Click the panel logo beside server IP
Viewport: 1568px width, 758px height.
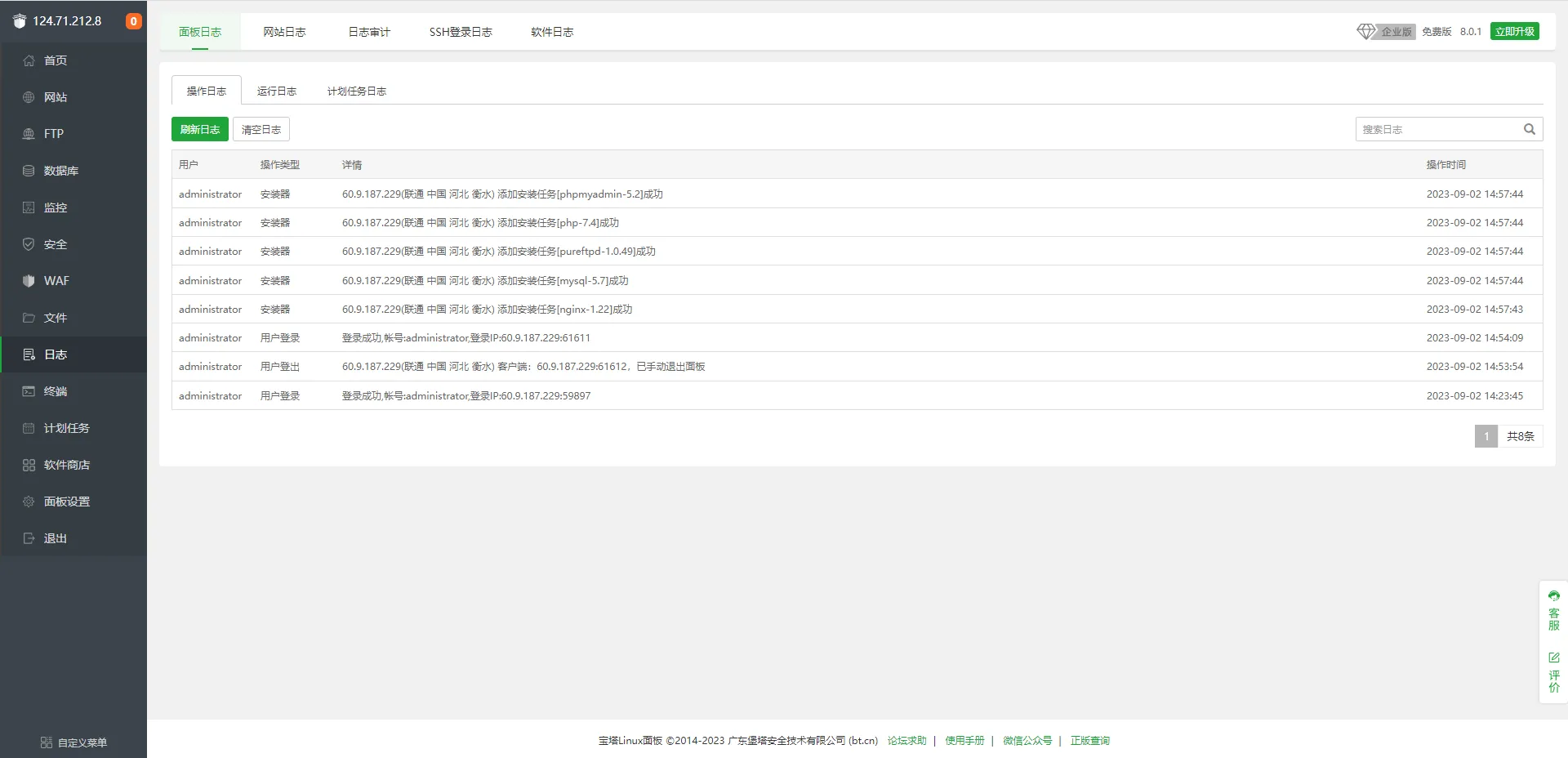(x=20, y=21)
